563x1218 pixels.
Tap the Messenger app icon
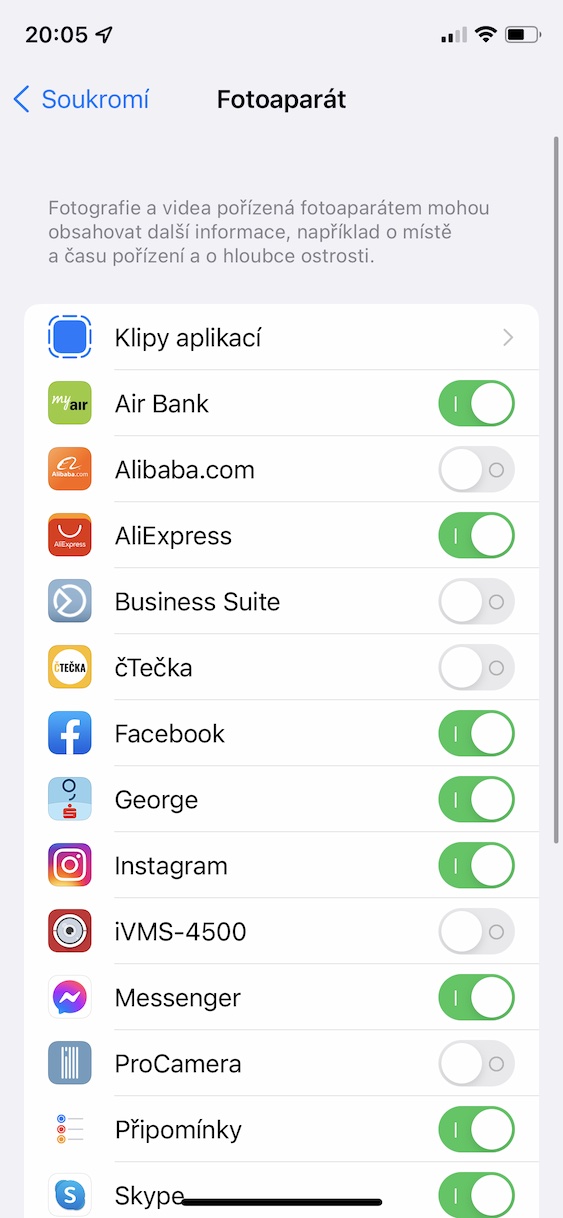(x=70, y=998)
